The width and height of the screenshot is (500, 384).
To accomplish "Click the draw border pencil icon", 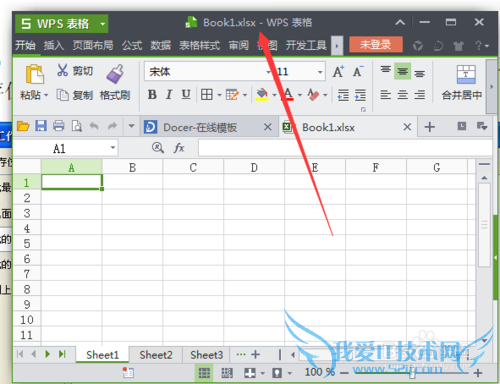I will tap(232, 95).
